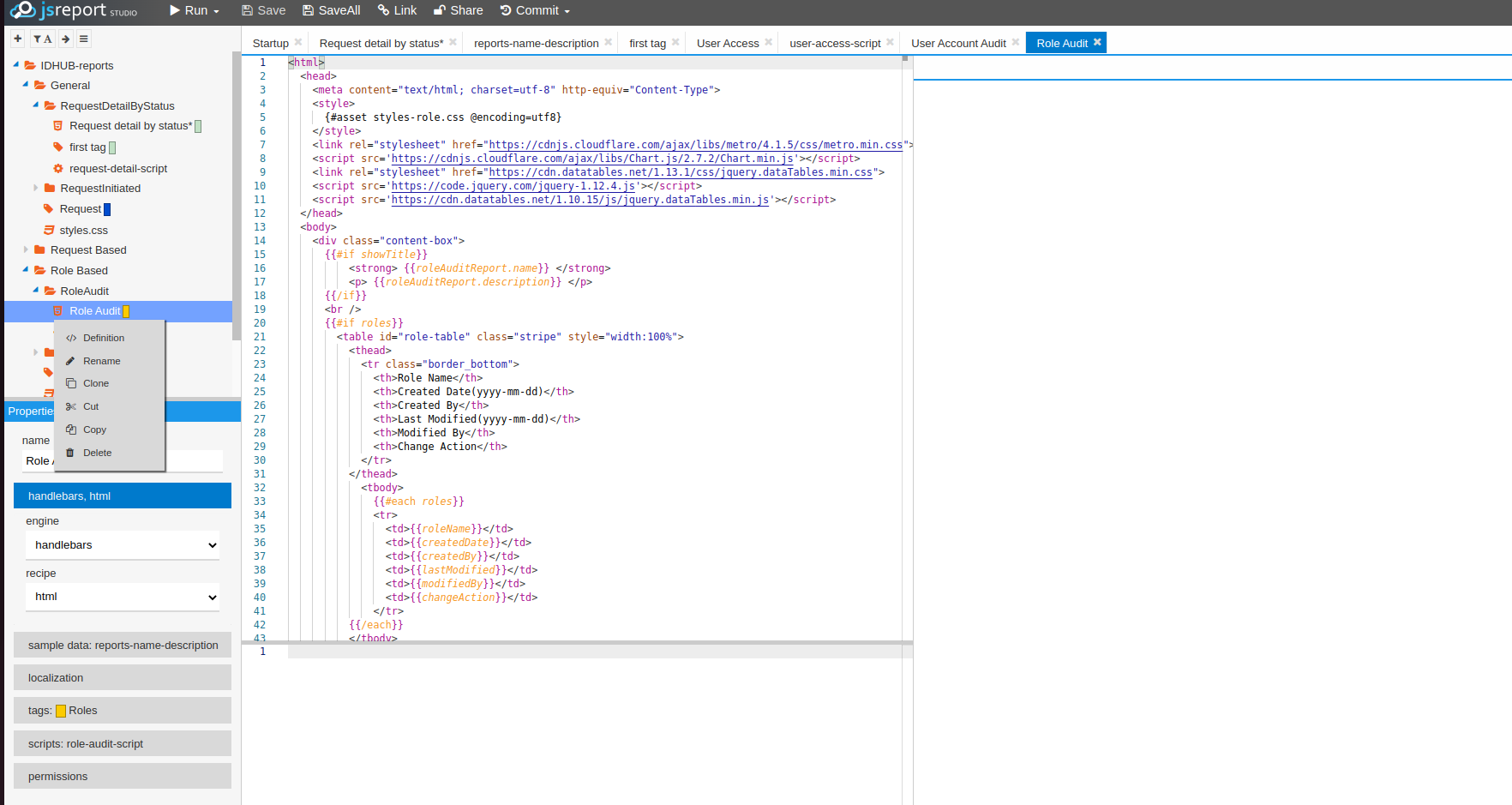This screenshot has height=805, width=1512.
Task: Click the arrow icon in entity tree toolbar
Action: pos(66,39)
